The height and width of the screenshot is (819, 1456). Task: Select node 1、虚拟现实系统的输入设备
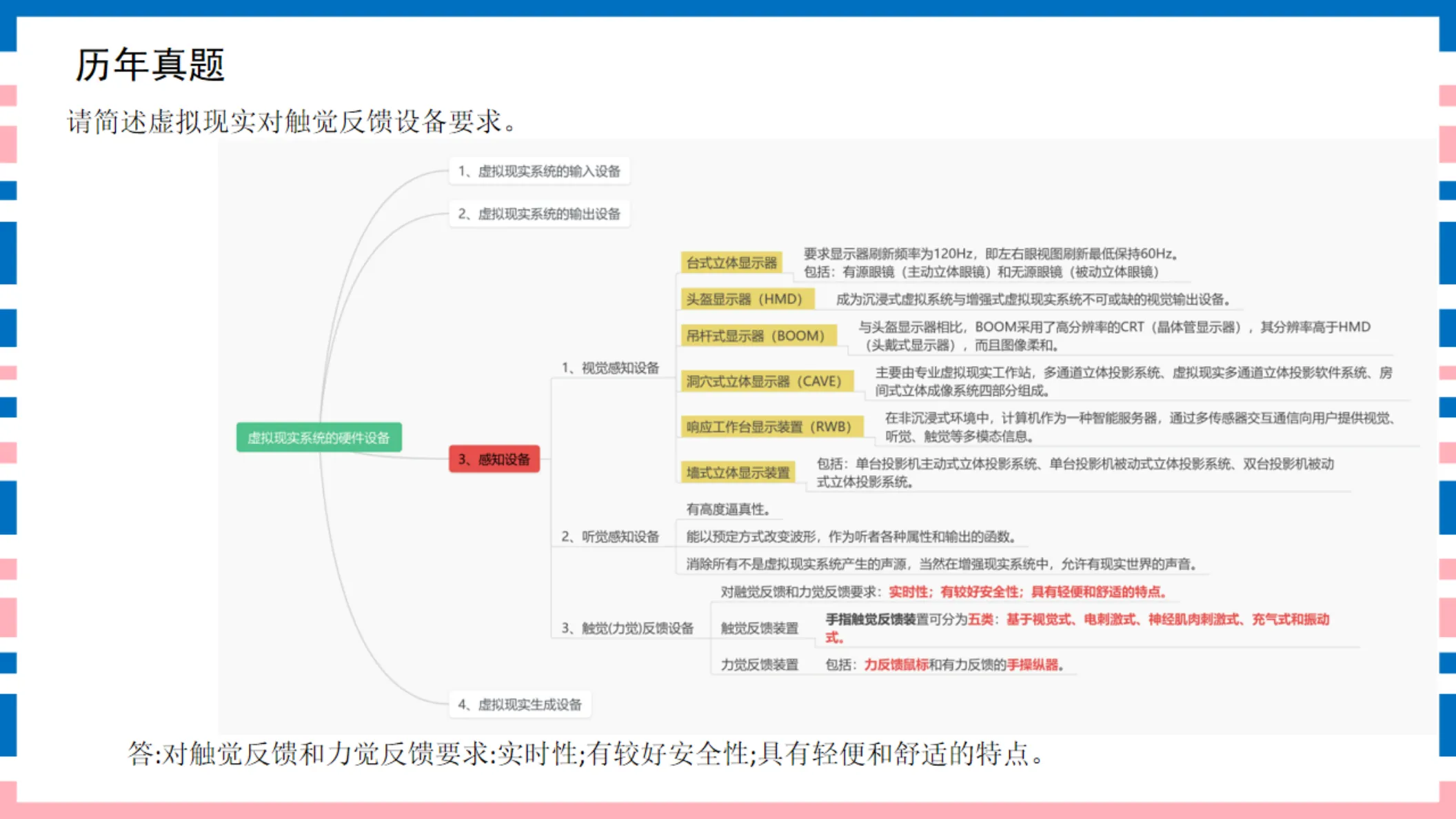point(539,171)
